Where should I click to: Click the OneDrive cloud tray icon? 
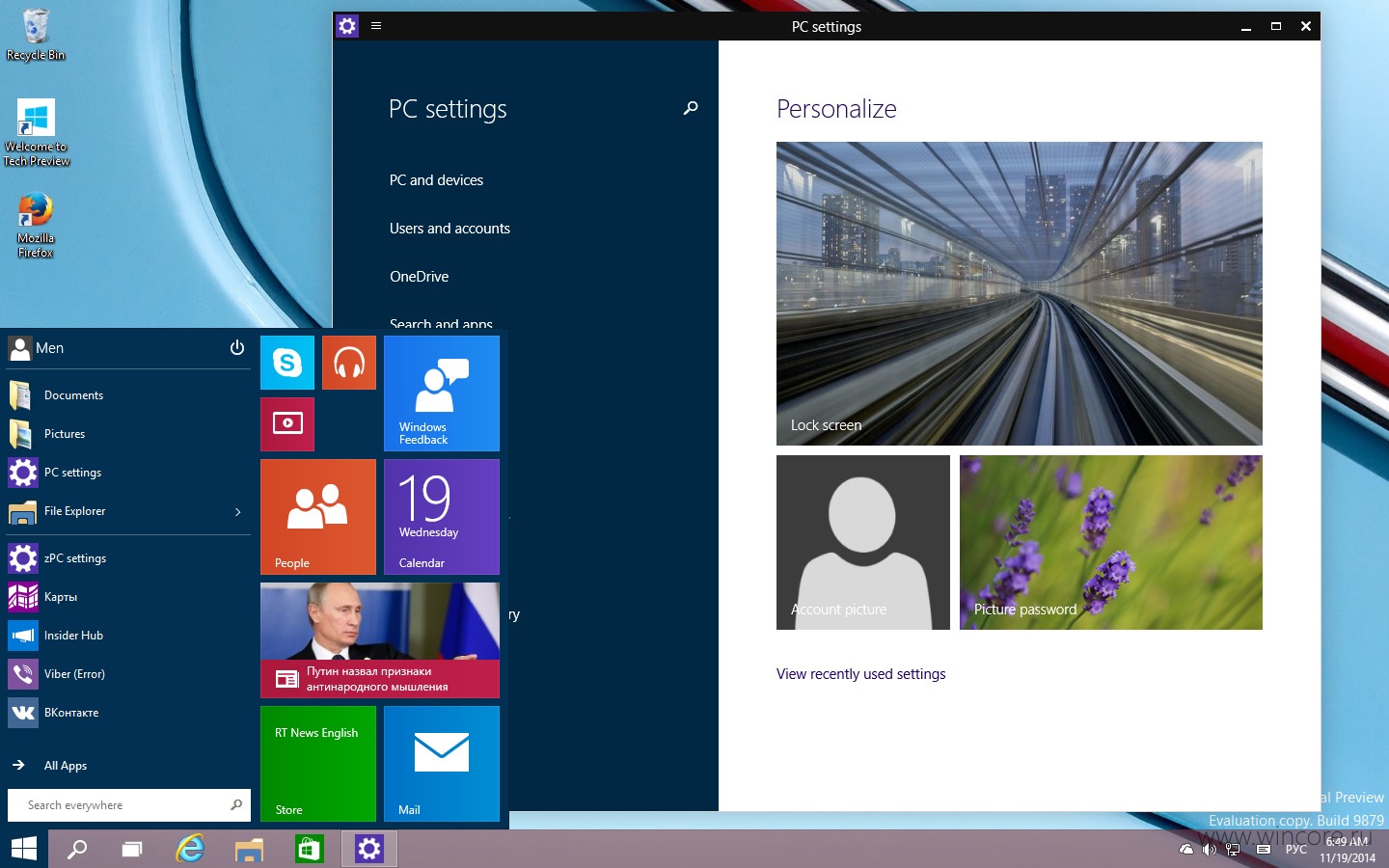tap(1186, 850)
